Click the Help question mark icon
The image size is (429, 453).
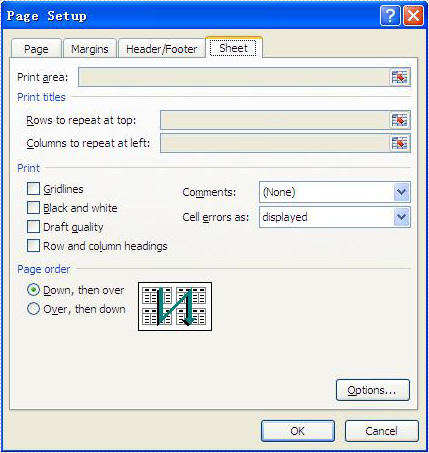[390, 15]
